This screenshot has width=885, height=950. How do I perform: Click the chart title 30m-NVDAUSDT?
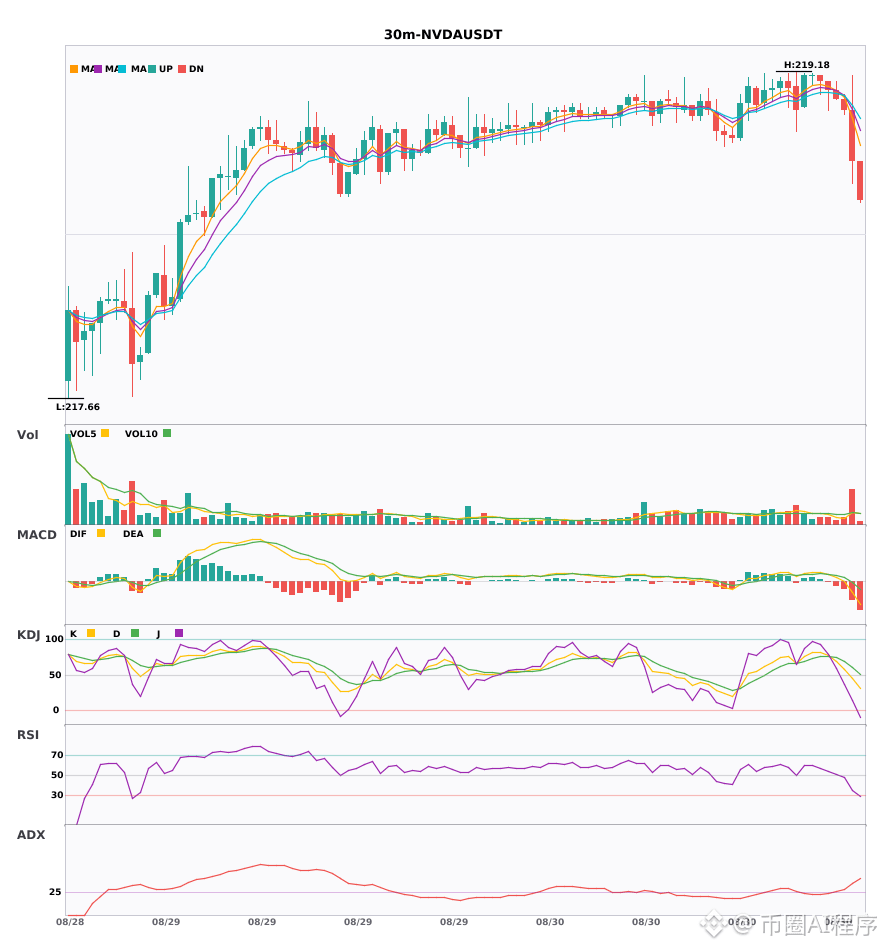coord(443,35)
